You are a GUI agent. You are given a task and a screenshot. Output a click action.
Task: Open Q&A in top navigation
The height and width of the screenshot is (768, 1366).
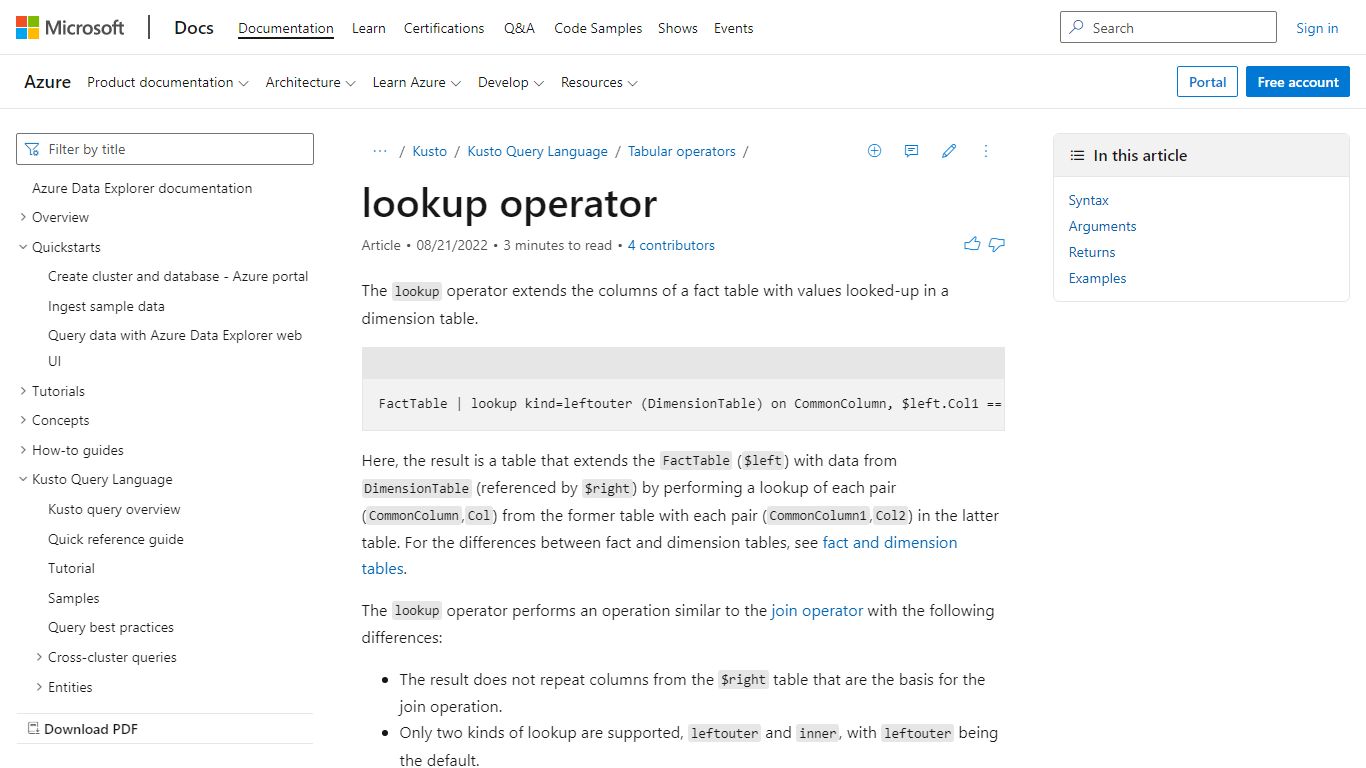(x=519, y=28)
